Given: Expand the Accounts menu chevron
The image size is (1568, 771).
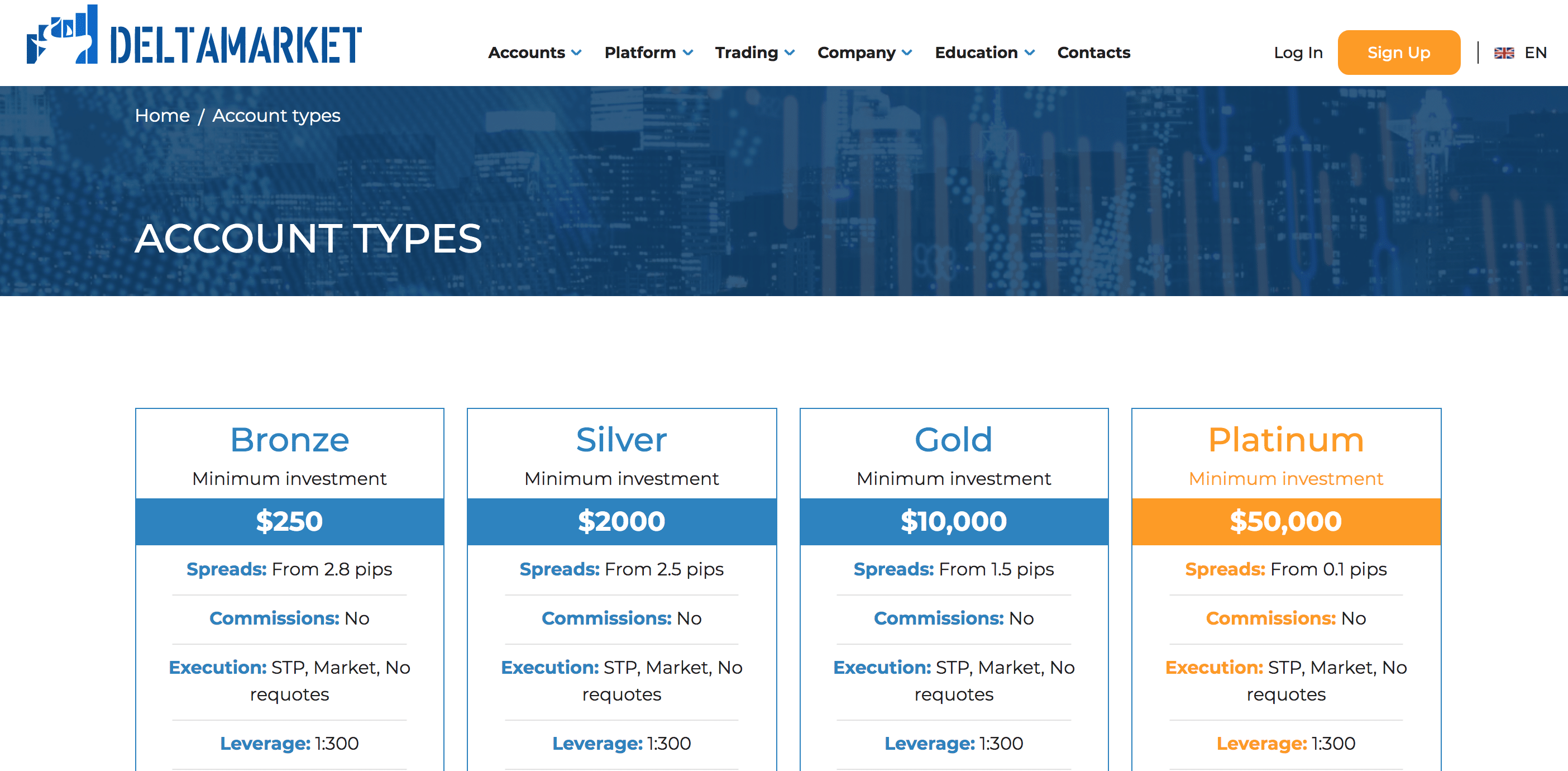Looking at the screenshot, I should (x=576, y=53).
